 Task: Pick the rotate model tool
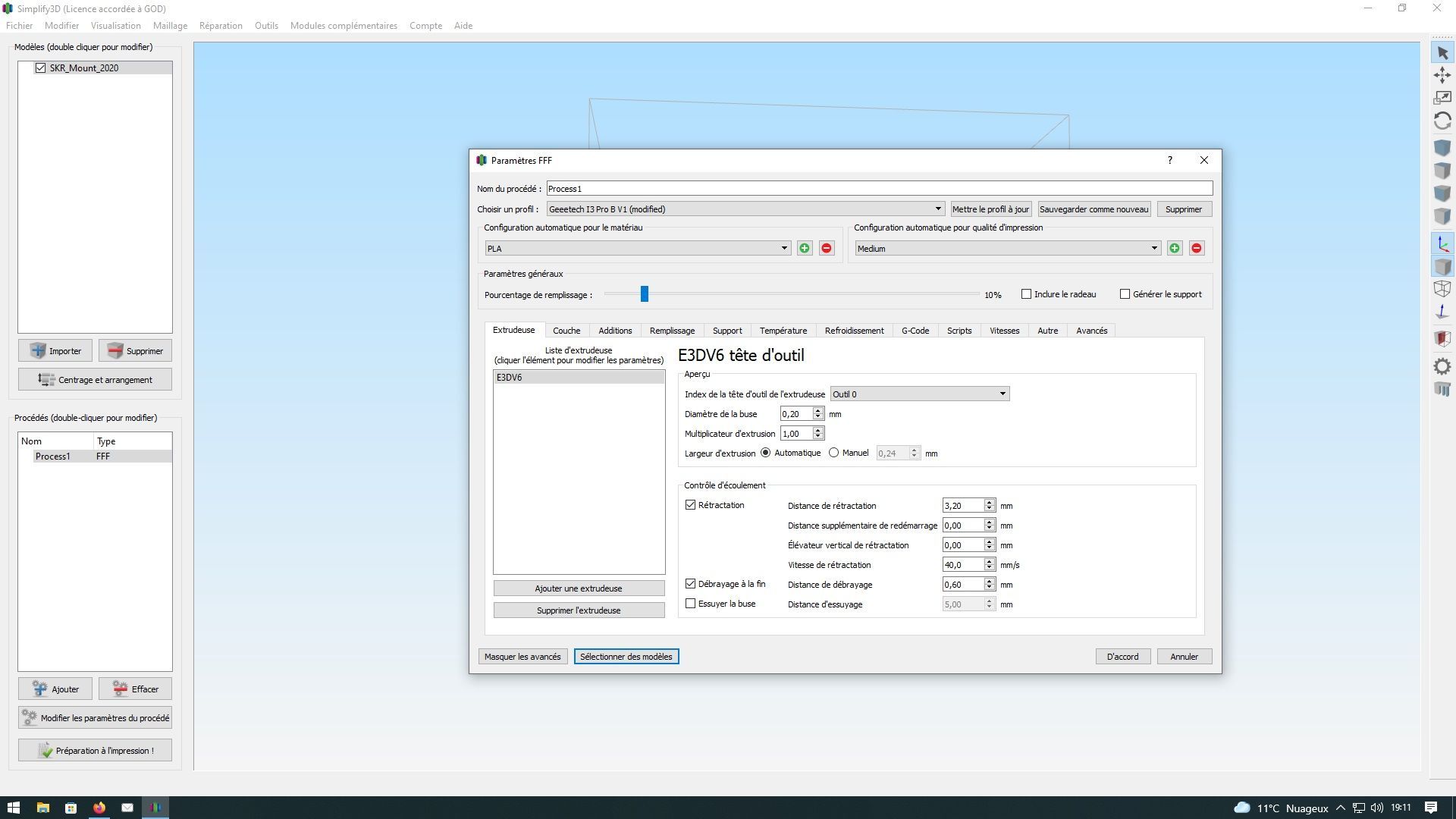pyautogui.click(x=1442, y=121)
